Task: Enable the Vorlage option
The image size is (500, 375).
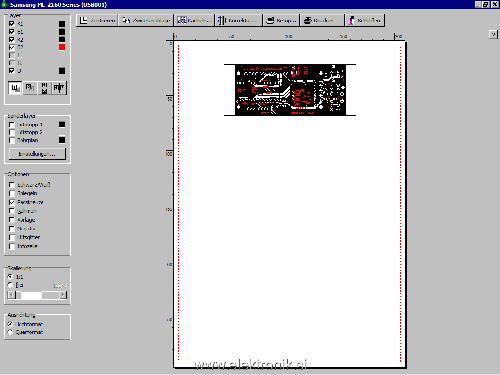Action: tap(12, 220)
